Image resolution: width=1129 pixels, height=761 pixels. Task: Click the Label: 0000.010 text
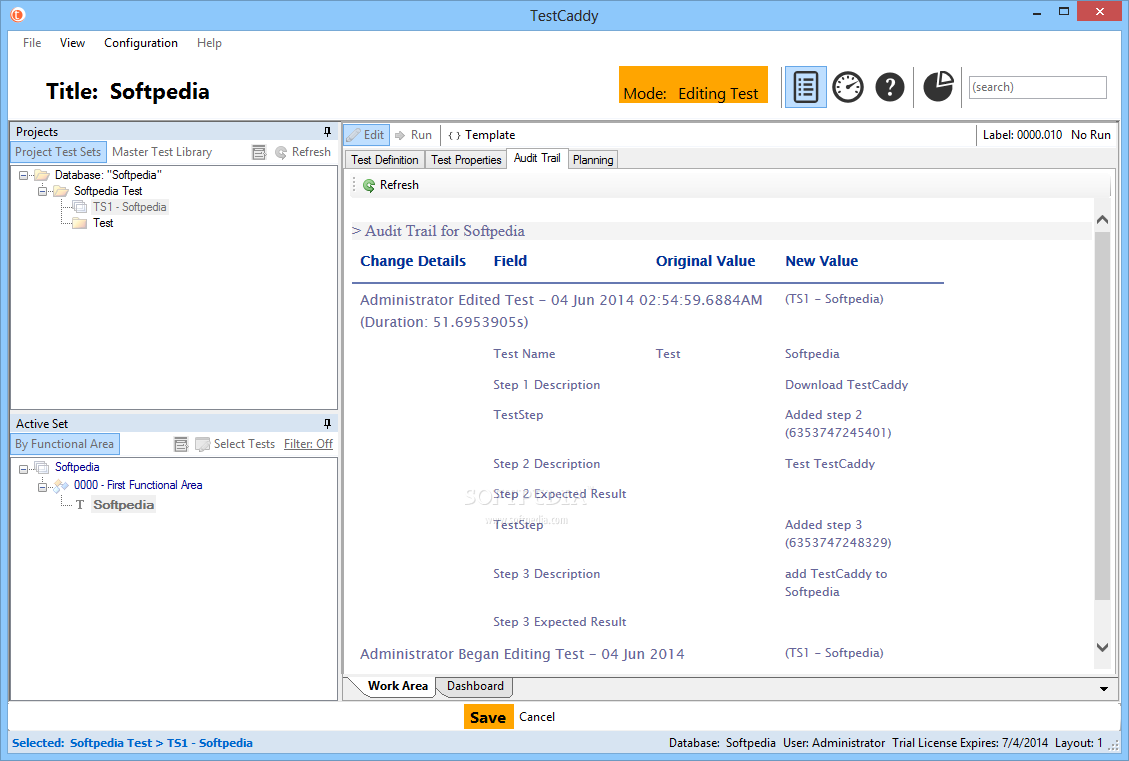[x=1022, y=135]
